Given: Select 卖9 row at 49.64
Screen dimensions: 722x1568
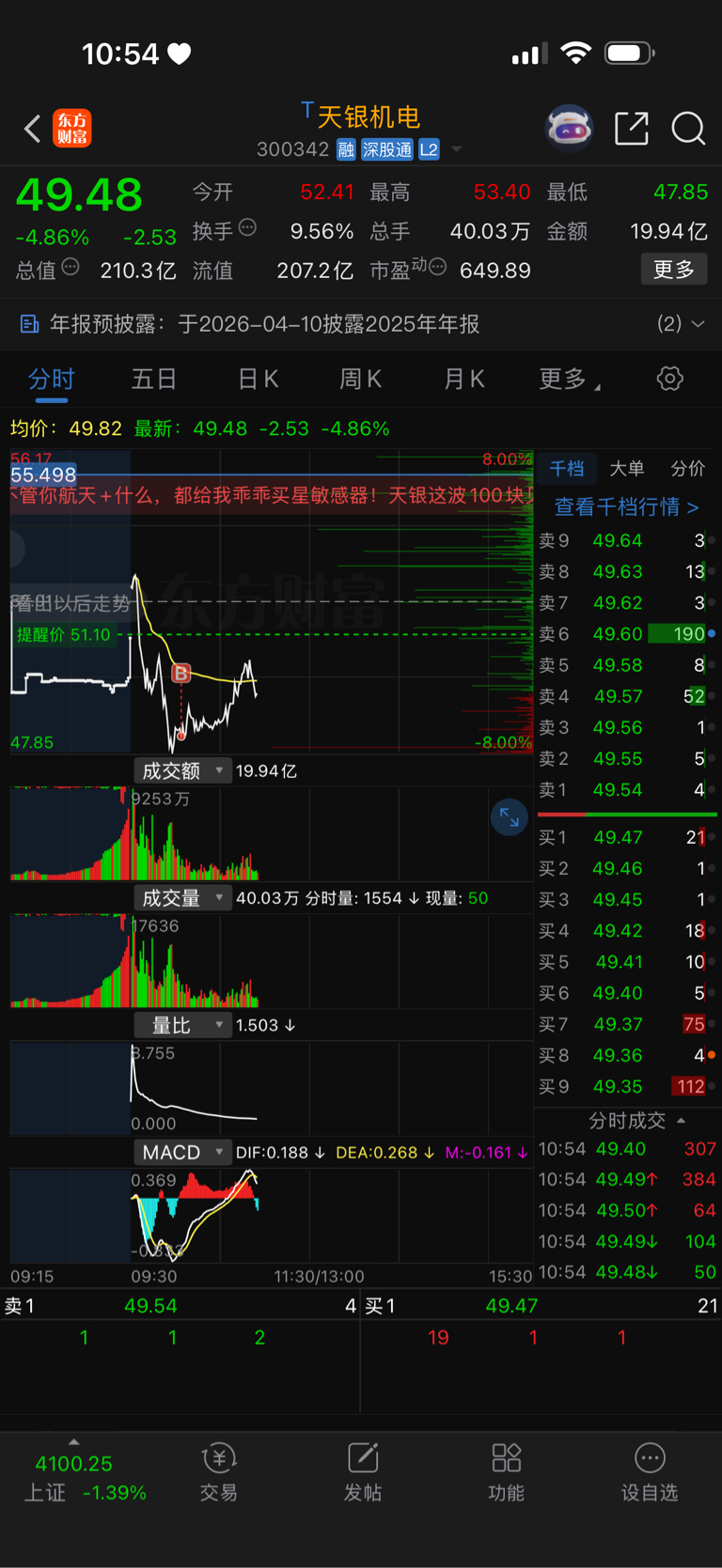Looking at the screenshot, I should [626, 540].
